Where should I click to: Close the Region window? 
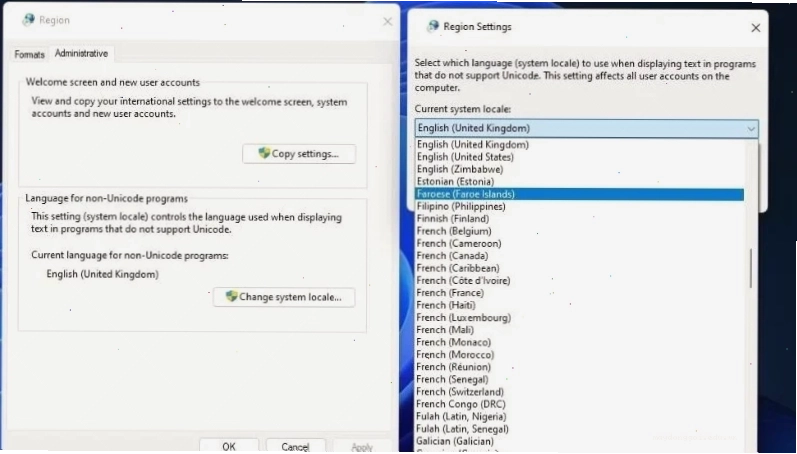coord(387,21)
